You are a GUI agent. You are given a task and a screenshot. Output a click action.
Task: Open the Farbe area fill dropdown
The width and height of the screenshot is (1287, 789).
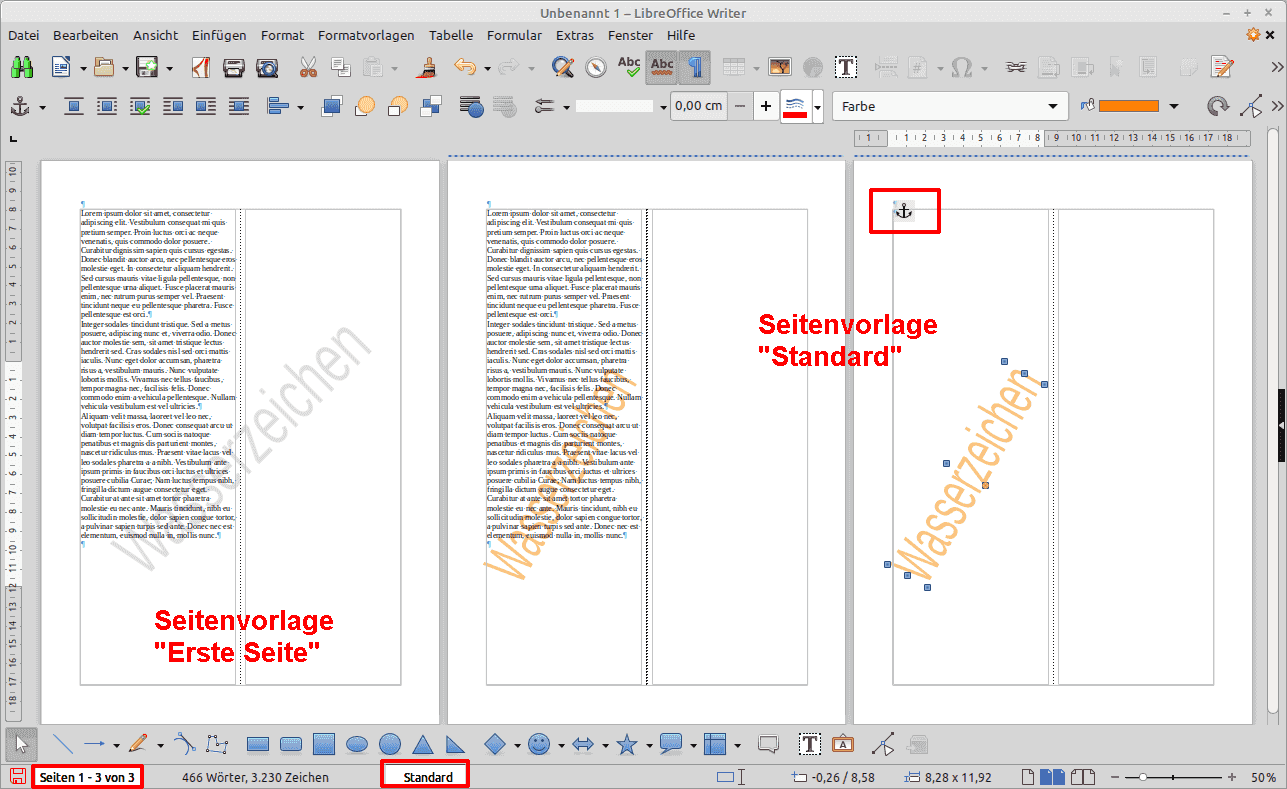pyautogui.click(x=950, y=106)
